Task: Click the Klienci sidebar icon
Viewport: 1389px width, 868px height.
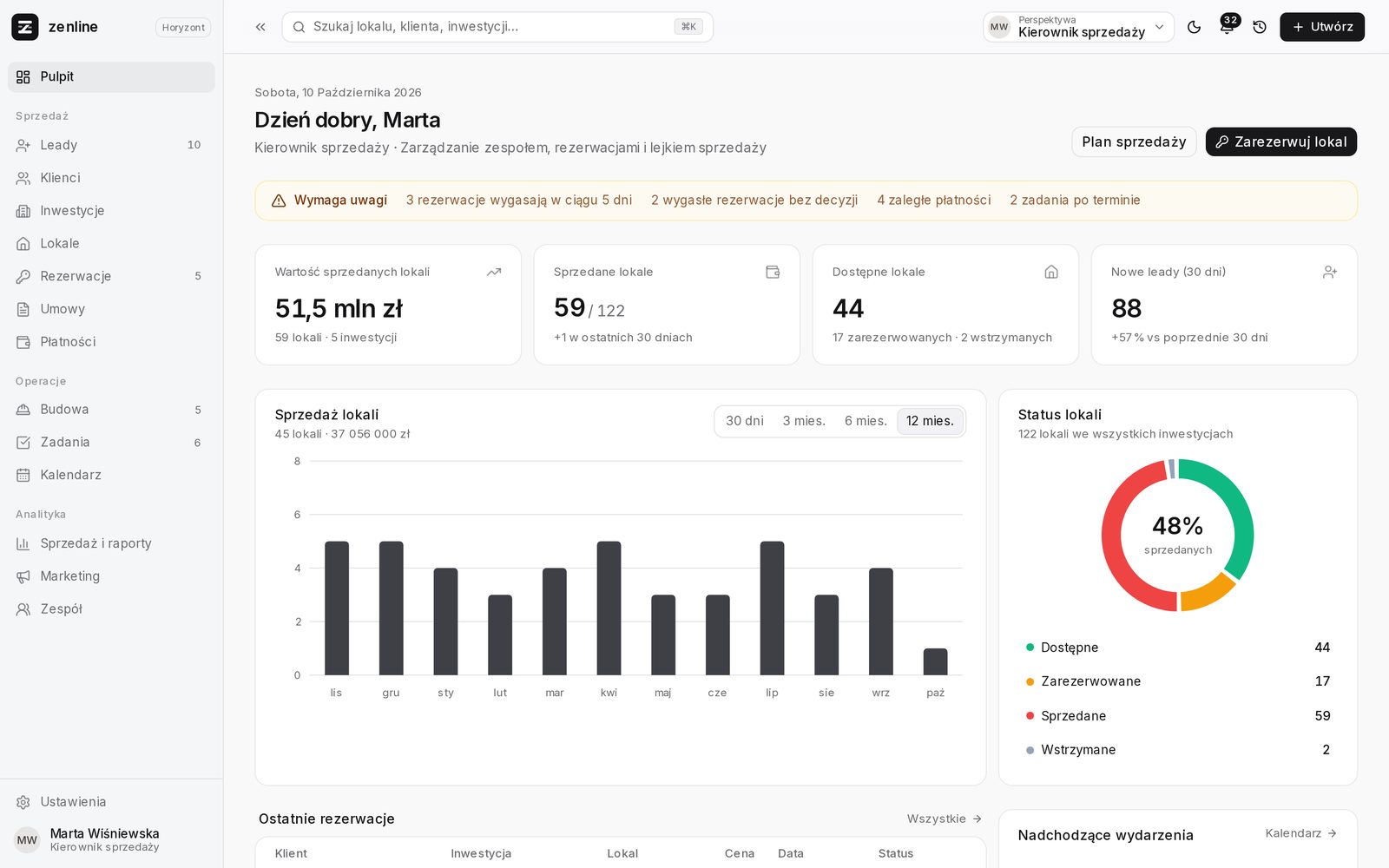Action: pos(23,178)
